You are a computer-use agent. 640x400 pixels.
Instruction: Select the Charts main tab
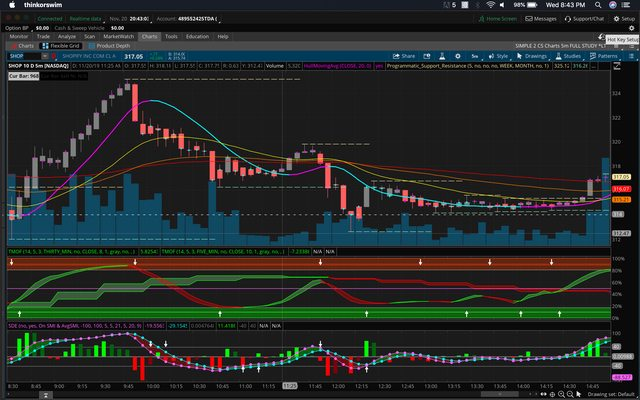pyautogui.click(x=149, y=36)
